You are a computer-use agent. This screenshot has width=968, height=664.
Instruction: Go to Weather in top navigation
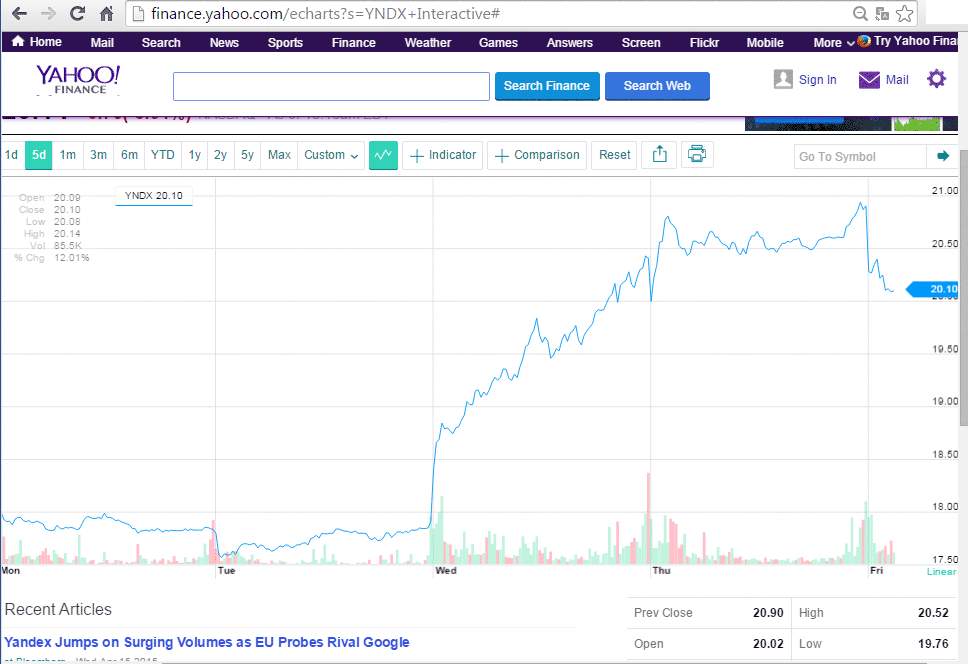pyautogui.click(x=427, y=43)
